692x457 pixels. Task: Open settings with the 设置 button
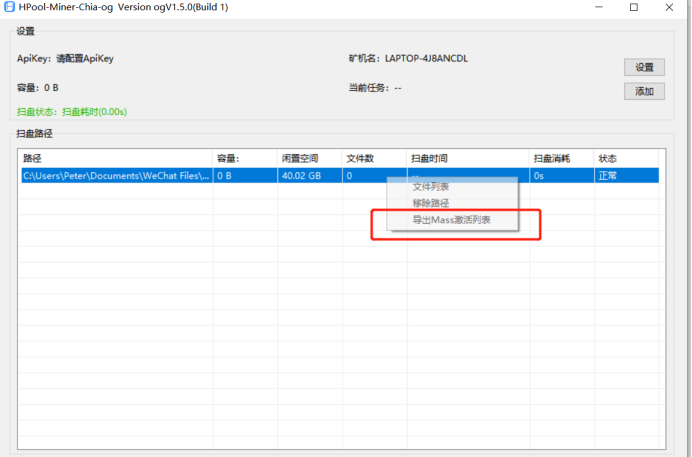[644, 67]
